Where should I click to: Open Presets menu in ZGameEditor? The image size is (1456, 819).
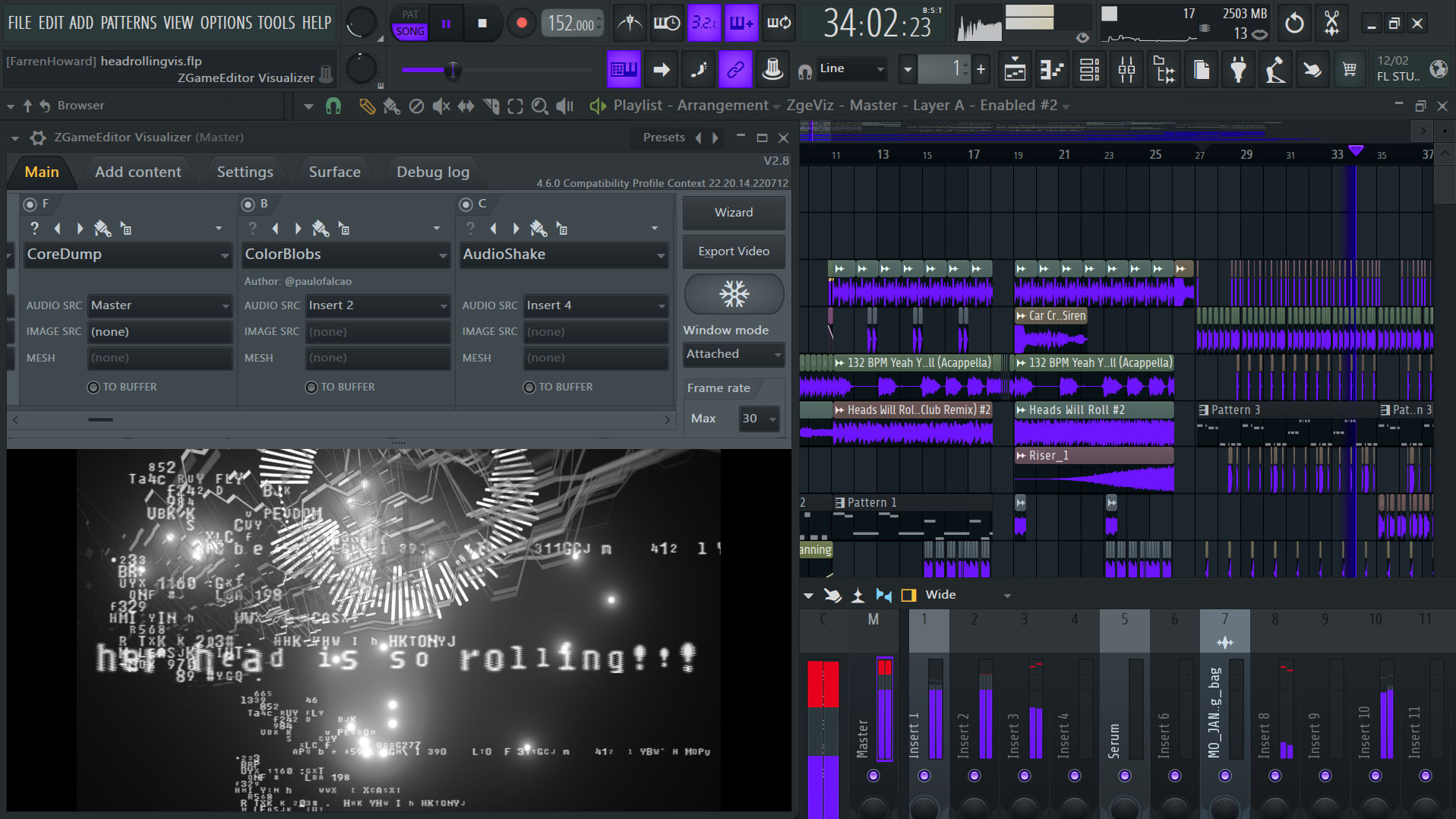(664, 138)
